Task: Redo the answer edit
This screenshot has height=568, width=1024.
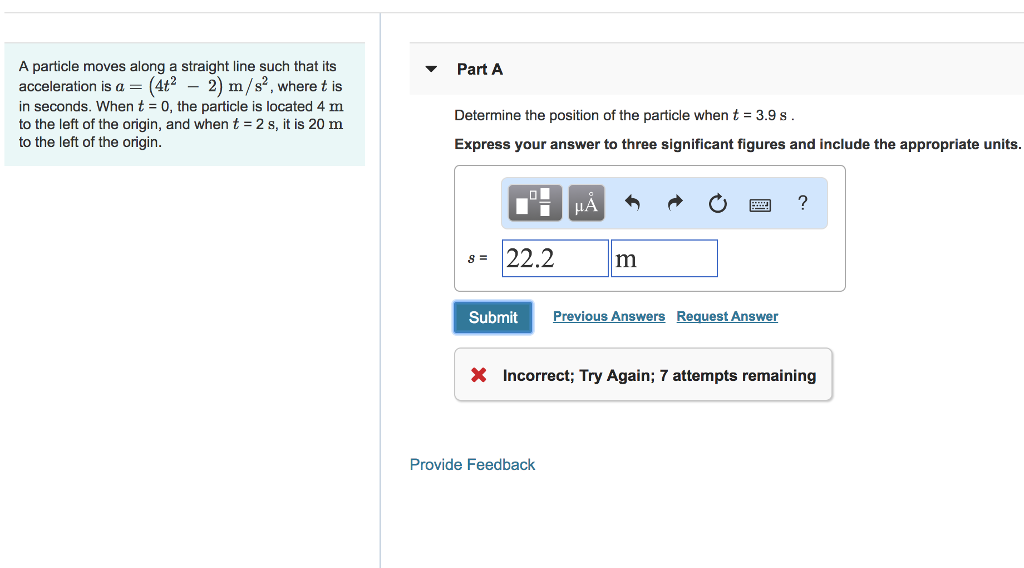Action: (x=675, y=204)
